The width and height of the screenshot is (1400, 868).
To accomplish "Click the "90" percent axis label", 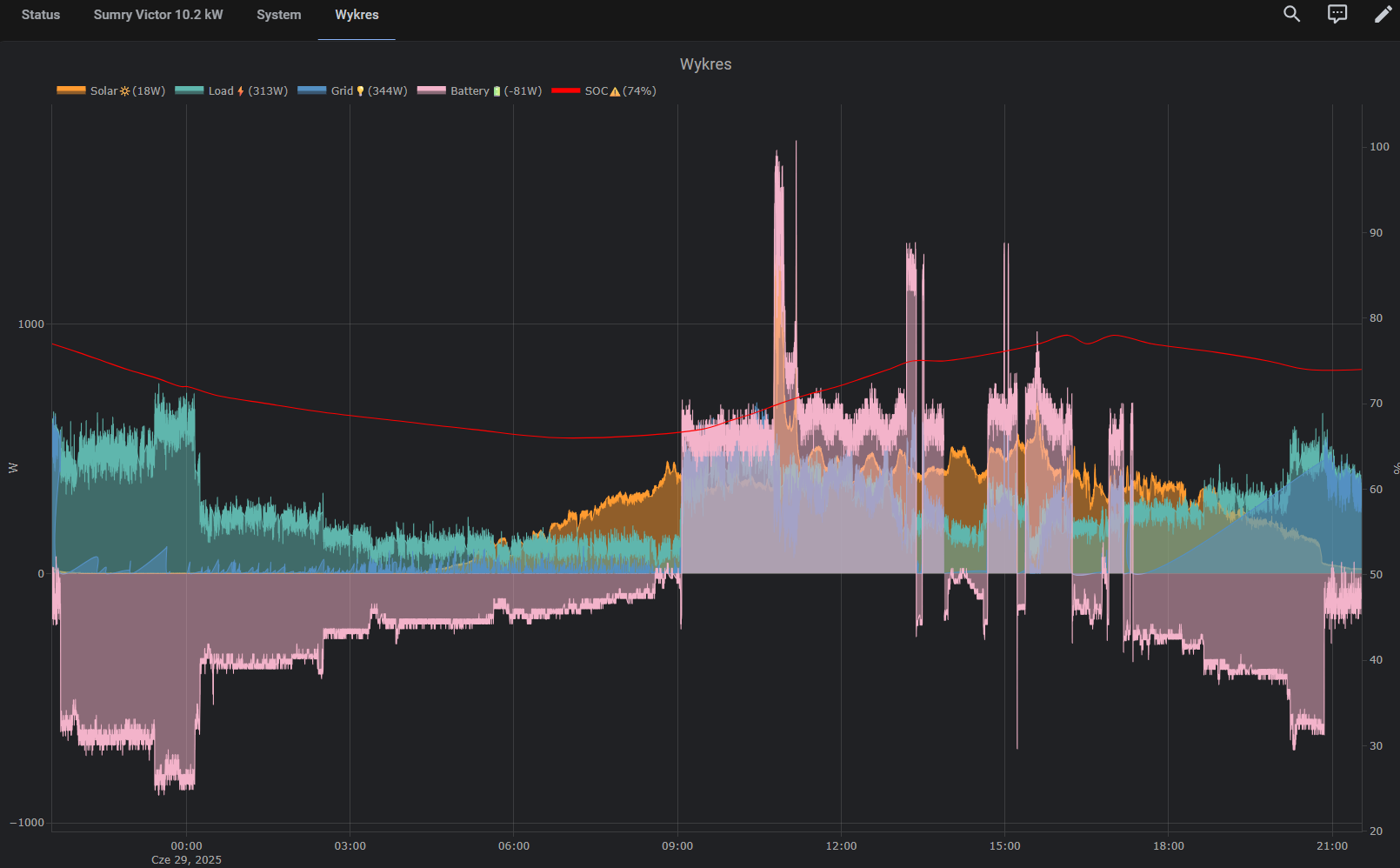I will [x=1377, y=233].
